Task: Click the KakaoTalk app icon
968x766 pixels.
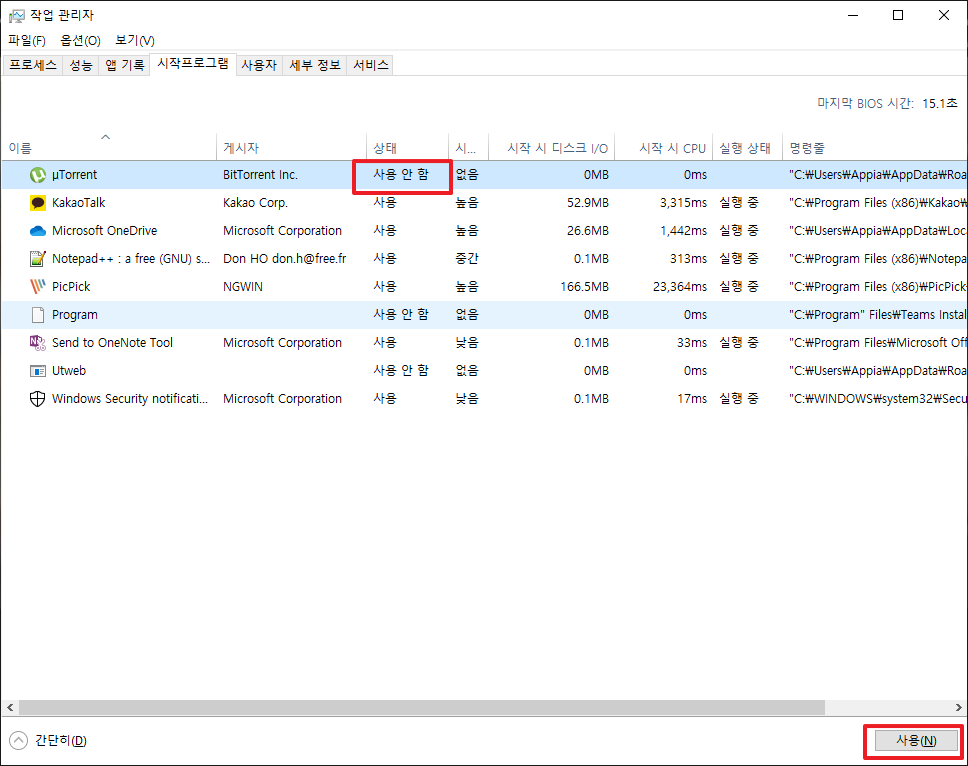Action: tap(38, 203)
